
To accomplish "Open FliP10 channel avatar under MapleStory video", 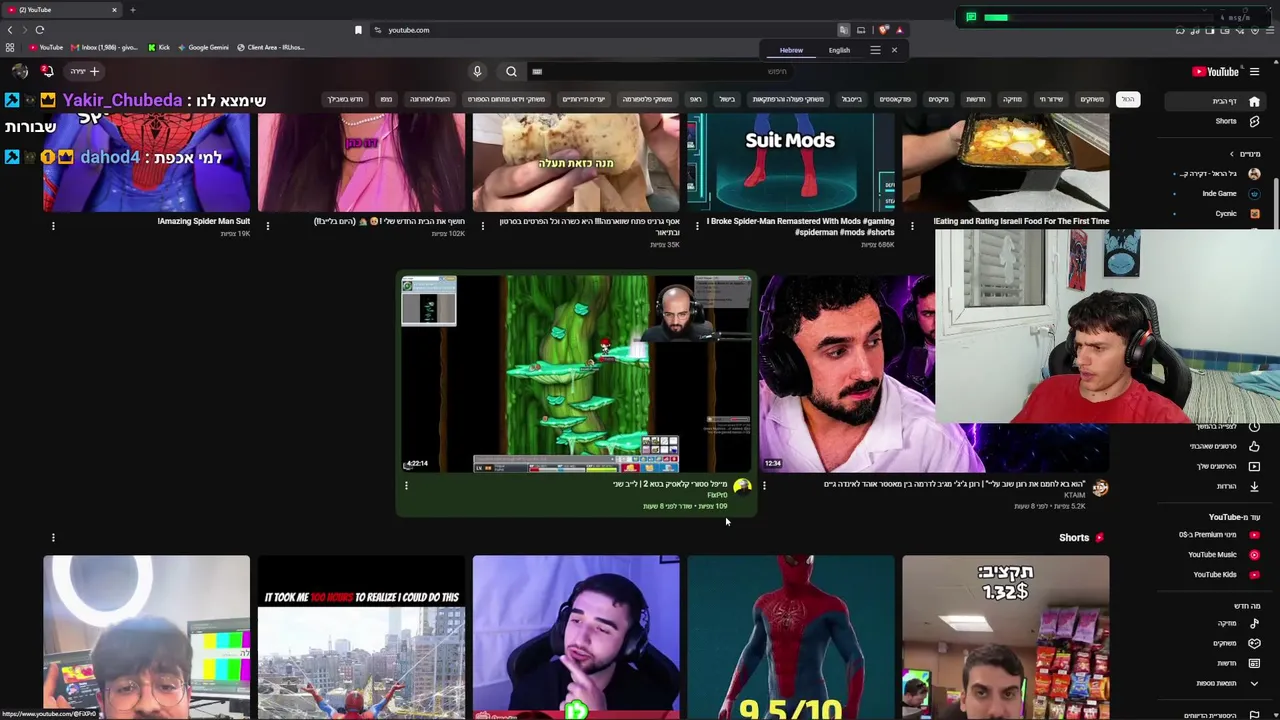I will tap(742, 487).
